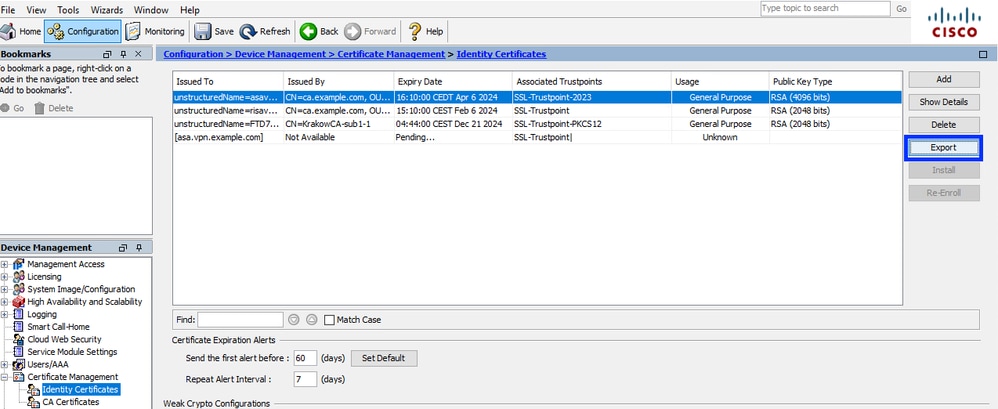Toggle the Match Case checkbox
The image size is (998, 409).
coord(329,320)
